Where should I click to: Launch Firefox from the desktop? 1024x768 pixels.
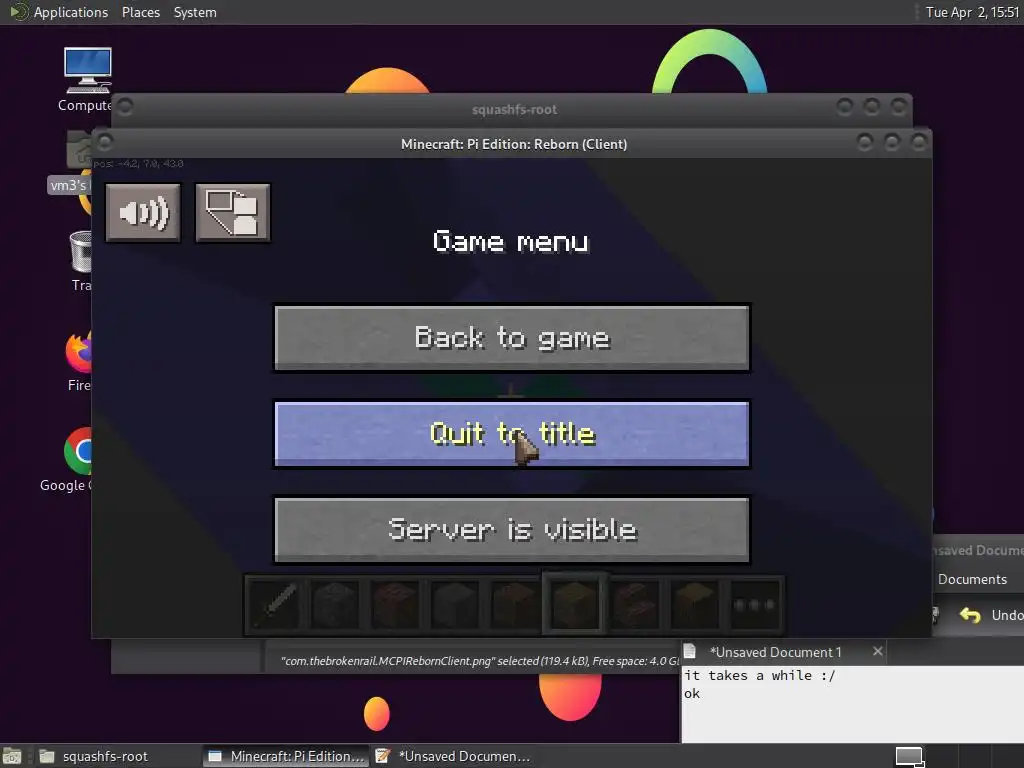pos(79,361)
